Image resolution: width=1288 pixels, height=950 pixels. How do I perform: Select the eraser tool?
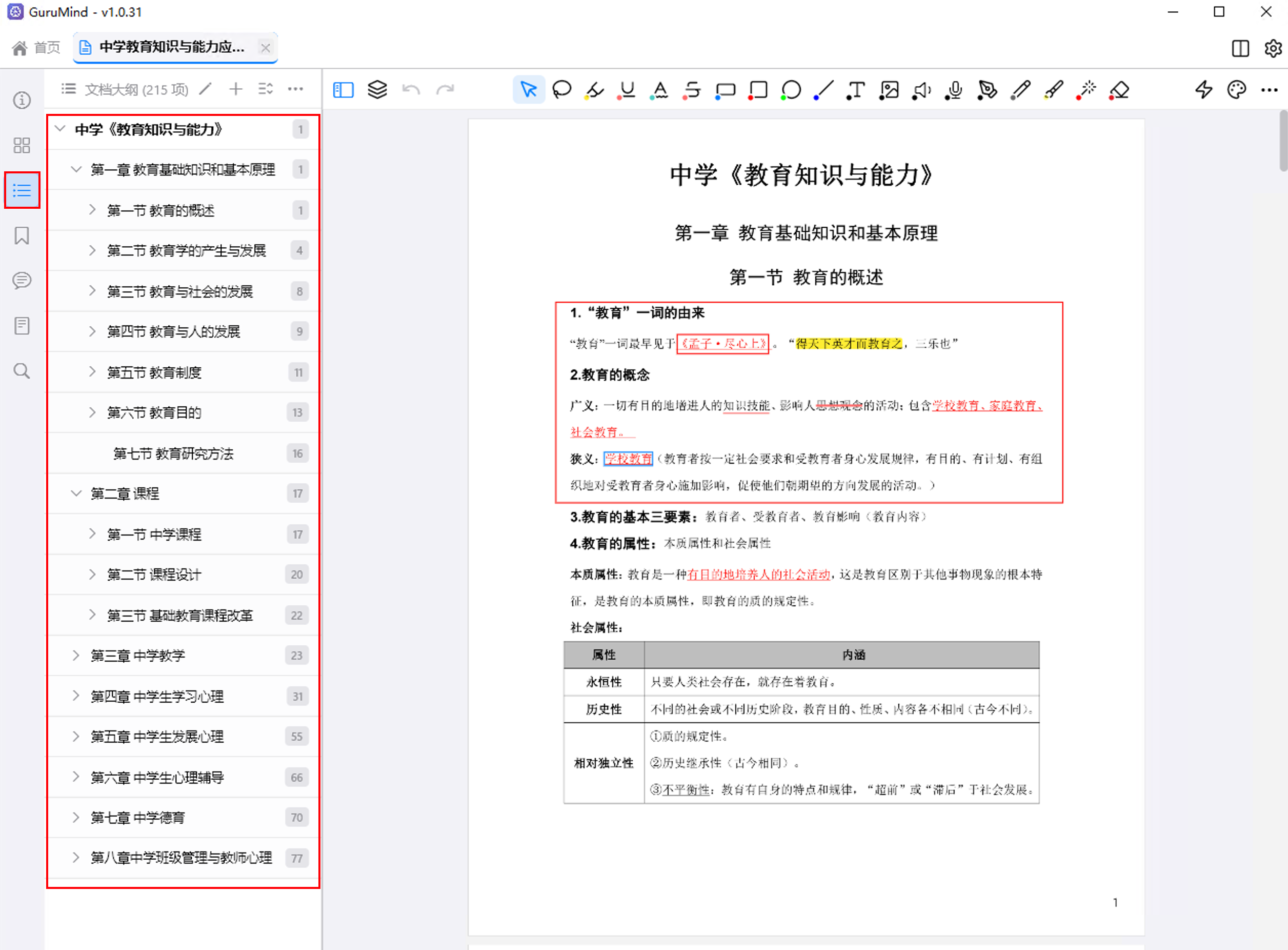pyautogui.click(x=1119, y=90)
